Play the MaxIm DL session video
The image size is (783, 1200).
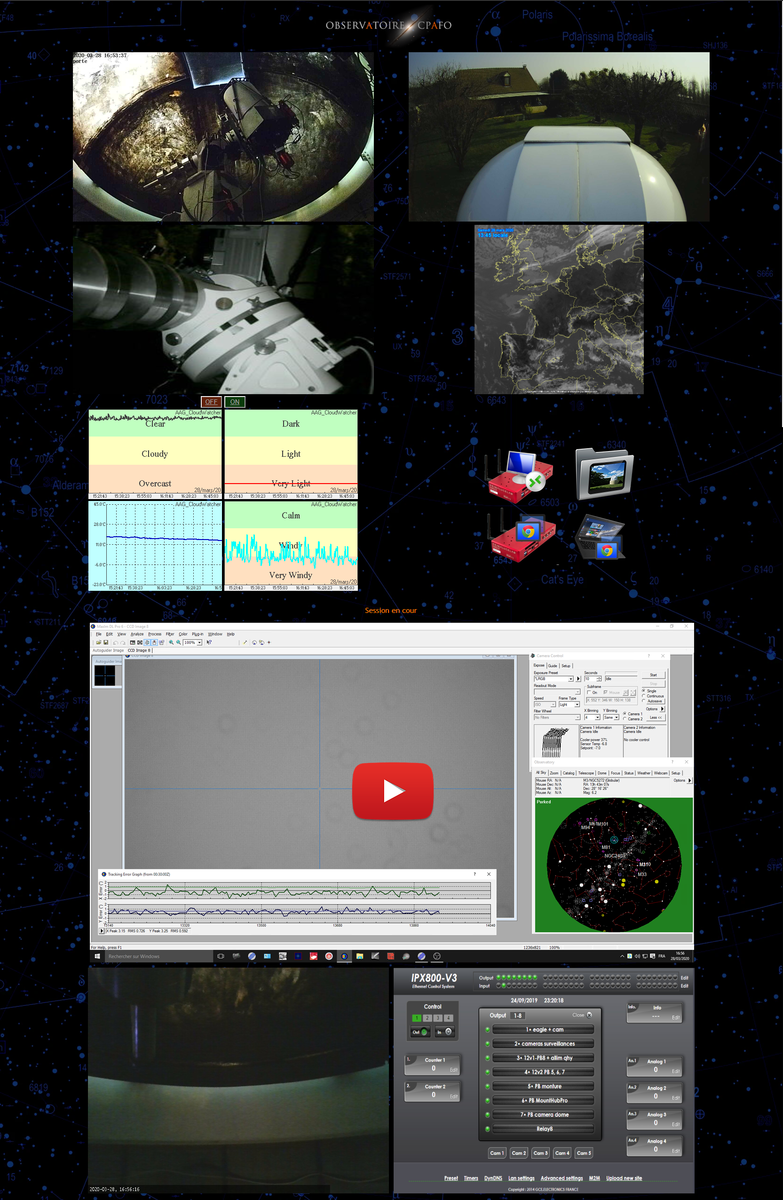[392, 791]
